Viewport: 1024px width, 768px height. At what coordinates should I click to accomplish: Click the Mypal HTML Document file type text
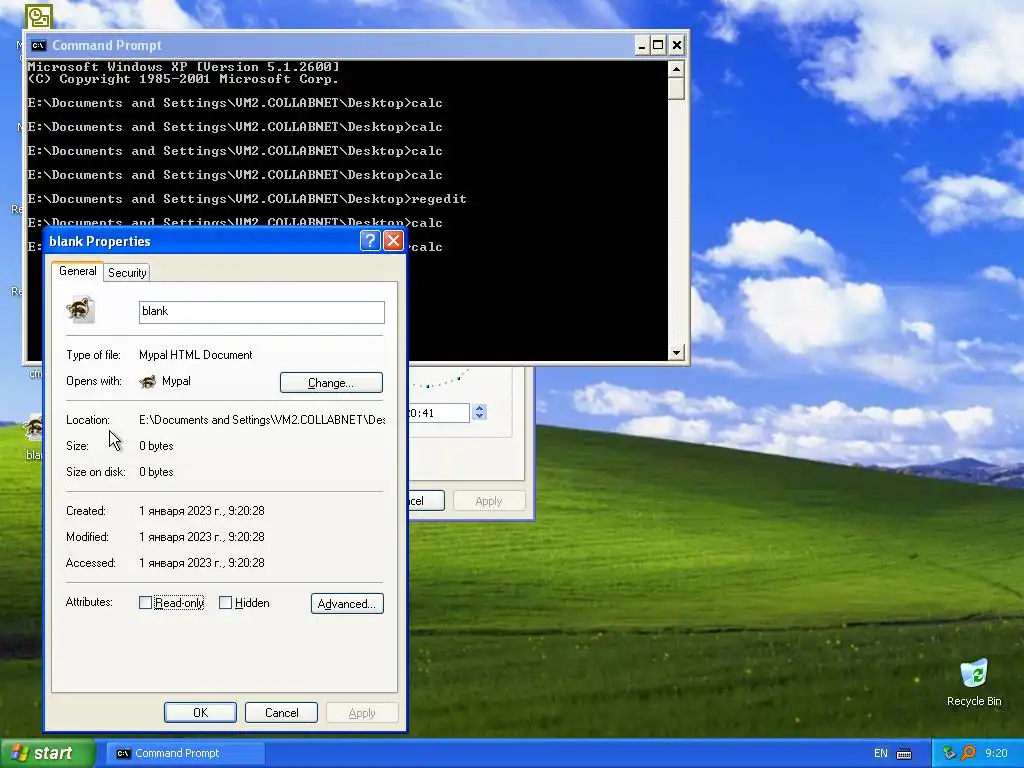[196, 355]
